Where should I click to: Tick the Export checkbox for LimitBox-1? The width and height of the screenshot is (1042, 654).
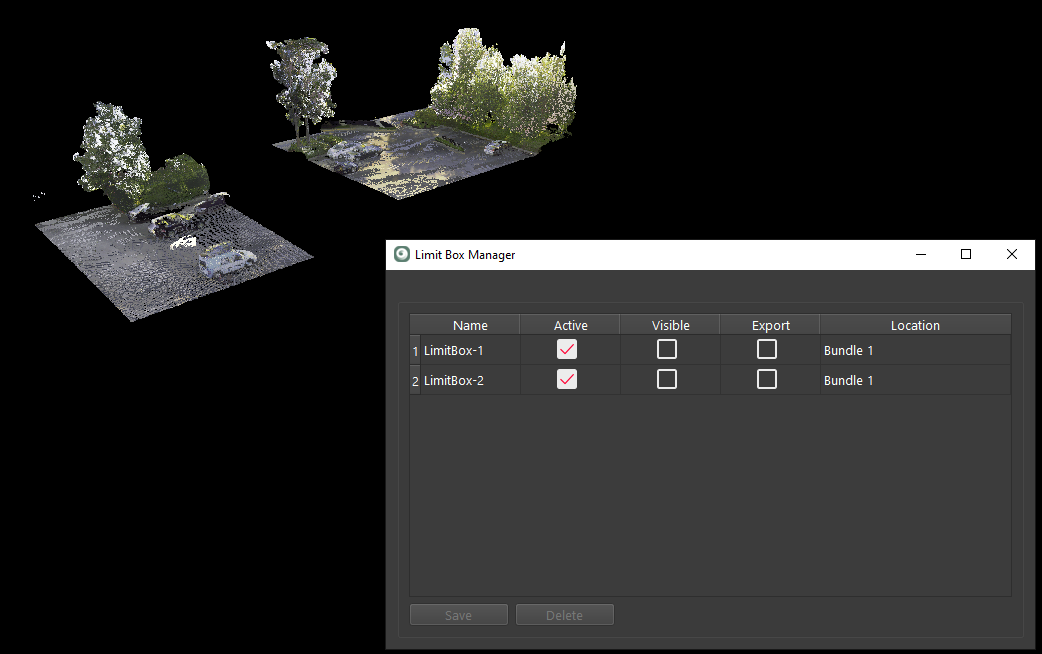[x=767, y=349]
